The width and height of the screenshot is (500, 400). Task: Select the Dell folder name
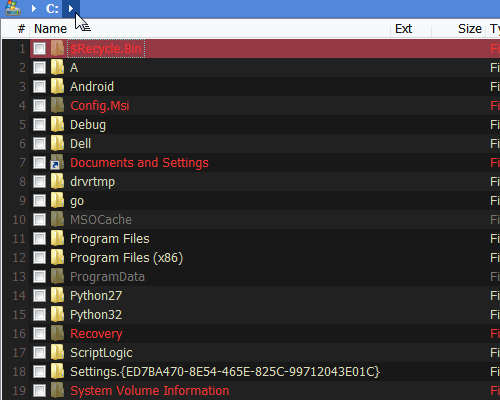click(x=80, y=144)
